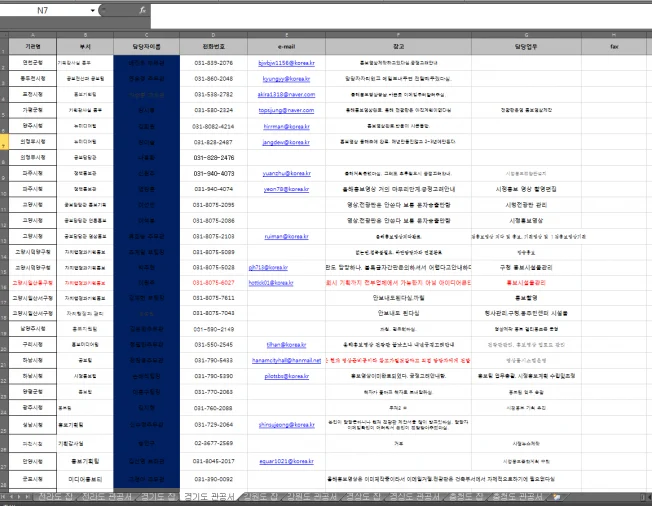This screenshot has height=506, width=652.
Task: Select the 전화번호 header cell
Action: (x=214, y=47)
